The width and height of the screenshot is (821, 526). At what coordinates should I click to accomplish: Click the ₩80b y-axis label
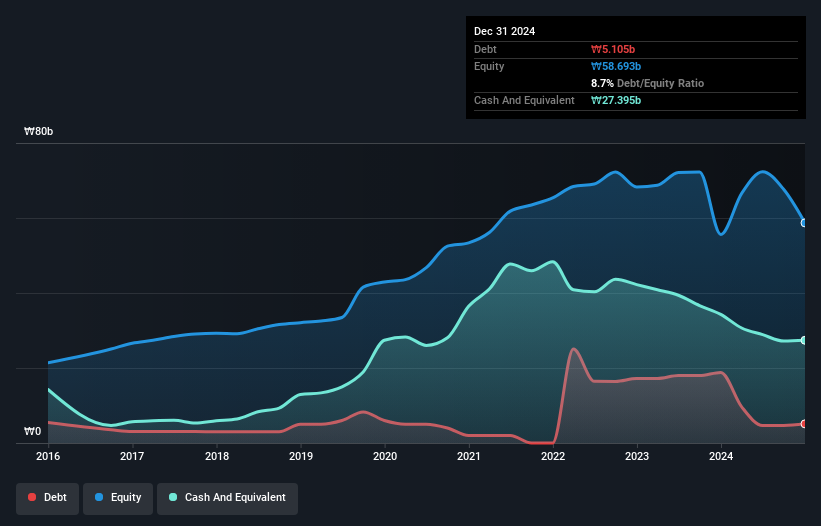[x=38, y=131]
